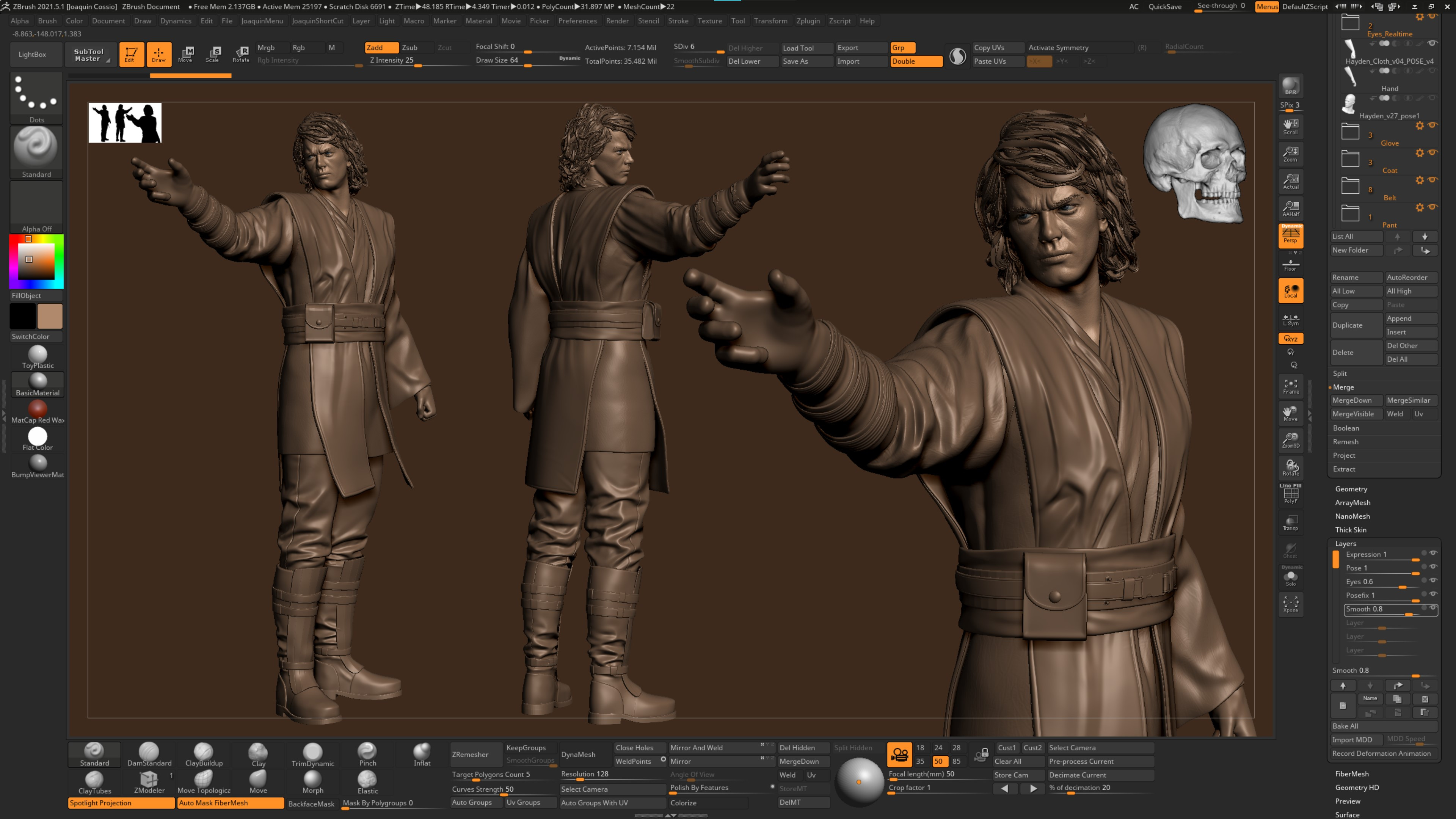Toggle the Floor grid icon
Image resolution: width=1456 pixels, height=819 pixels.
click(1290, 265)
